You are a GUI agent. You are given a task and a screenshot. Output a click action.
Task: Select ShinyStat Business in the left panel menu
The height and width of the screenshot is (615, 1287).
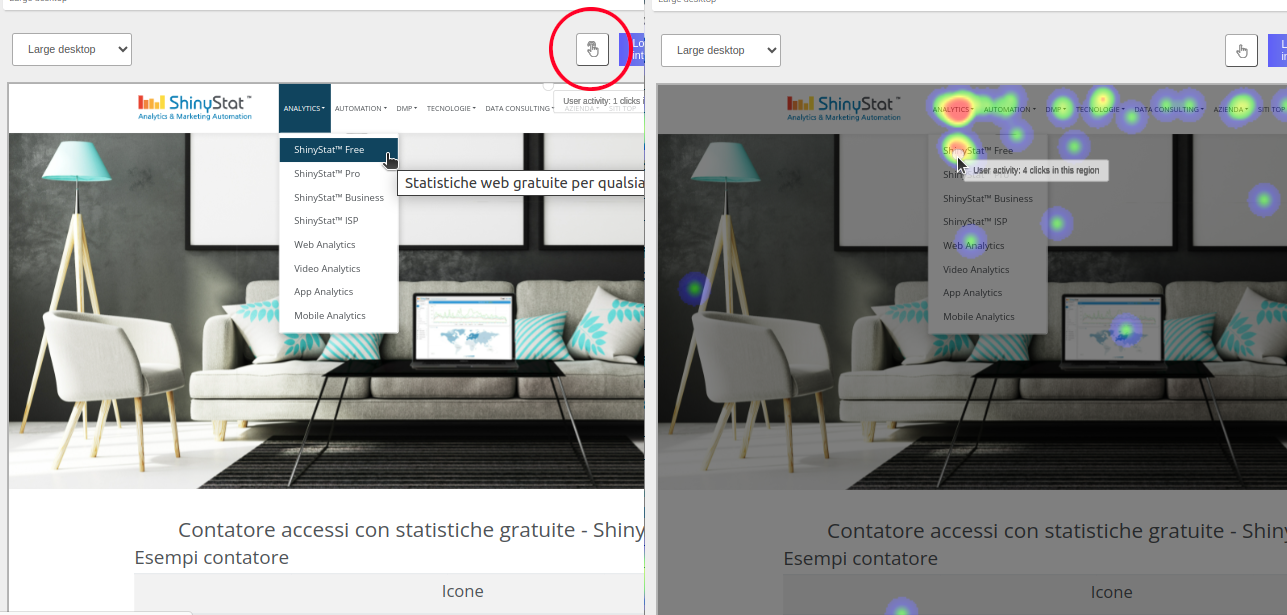[338, 198]
